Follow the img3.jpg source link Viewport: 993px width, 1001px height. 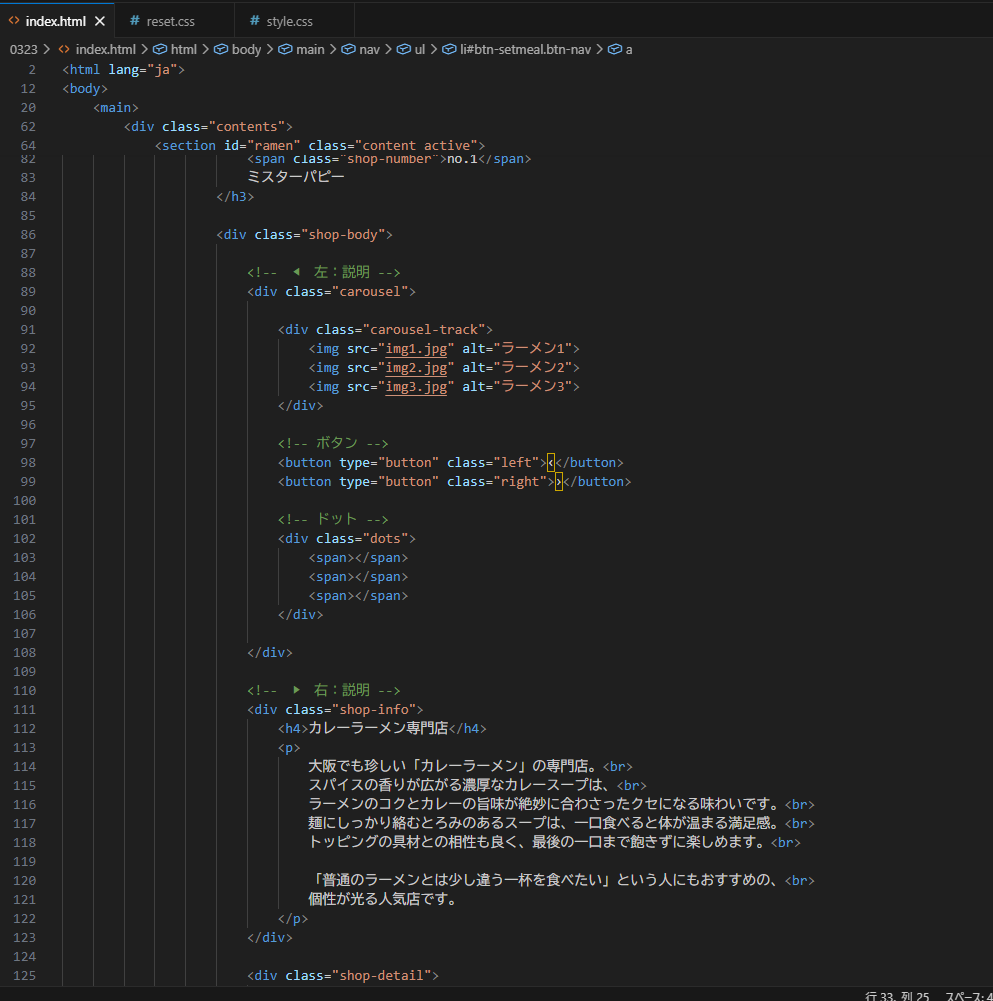tap(416, 386)
